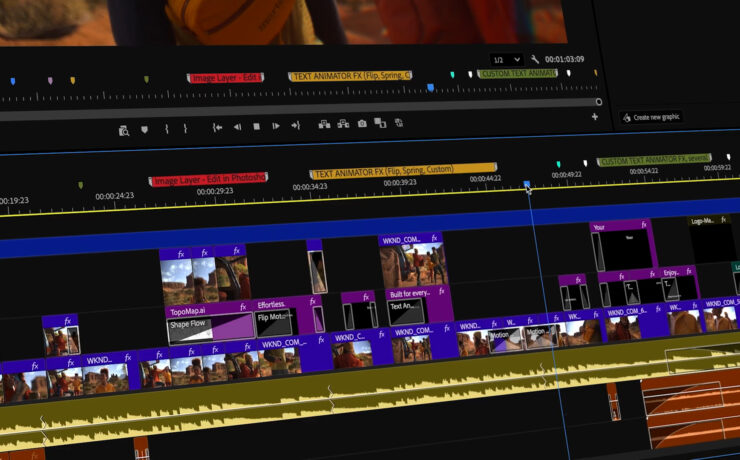This screenshot has width=740, height=460.
Task: Click timeline ruler at 00:00:24:23
Action: pyautogui.click(x=115, y=196)
